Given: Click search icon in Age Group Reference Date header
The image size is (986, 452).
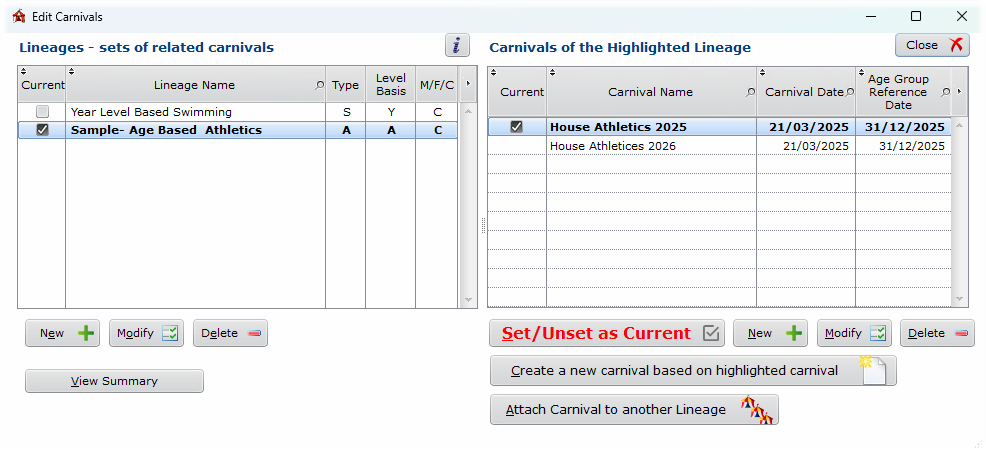Looking at the screenshot, I should point(946,92).
